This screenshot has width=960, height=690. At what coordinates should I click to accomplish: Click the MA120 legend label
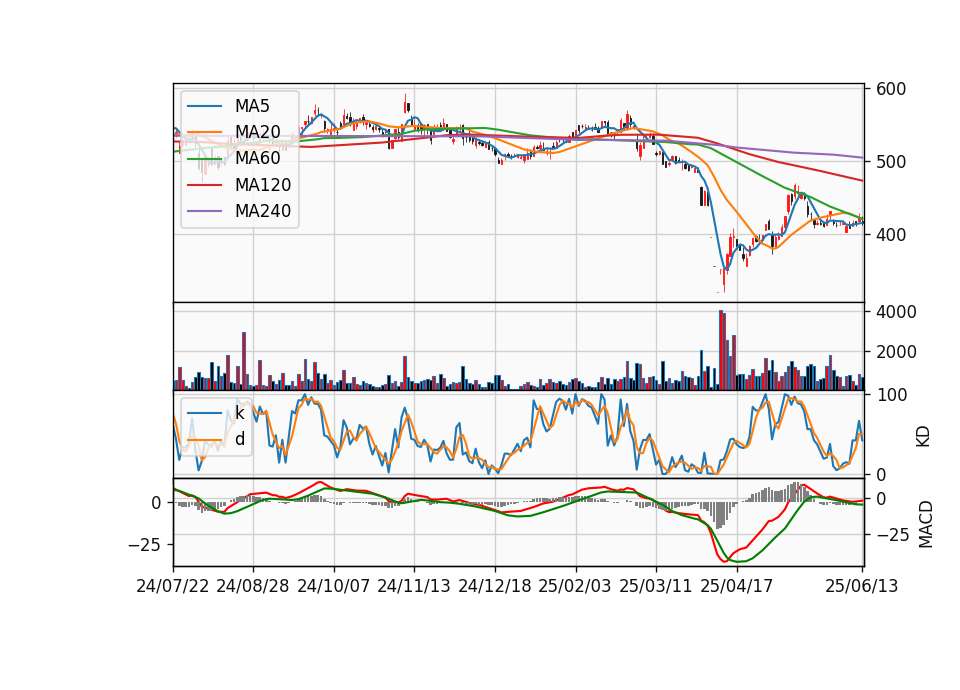pyautogui.click(x=263, y=185)
